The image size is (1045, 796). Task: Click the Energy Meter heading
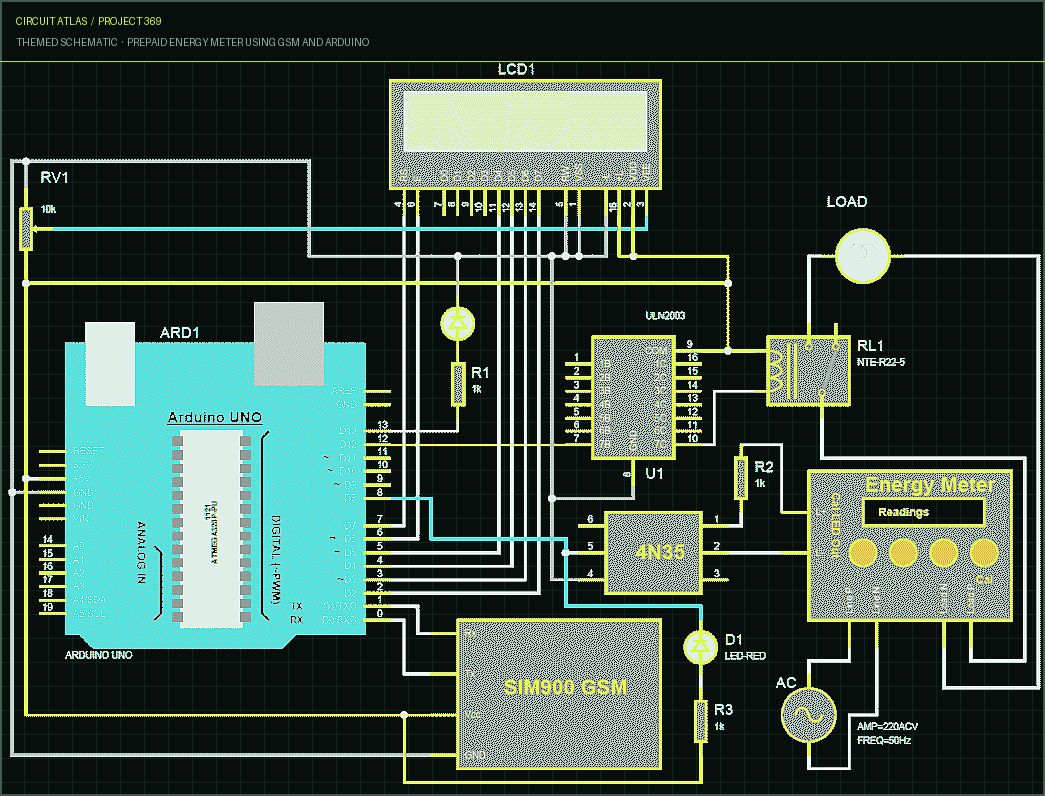point(930,485)
